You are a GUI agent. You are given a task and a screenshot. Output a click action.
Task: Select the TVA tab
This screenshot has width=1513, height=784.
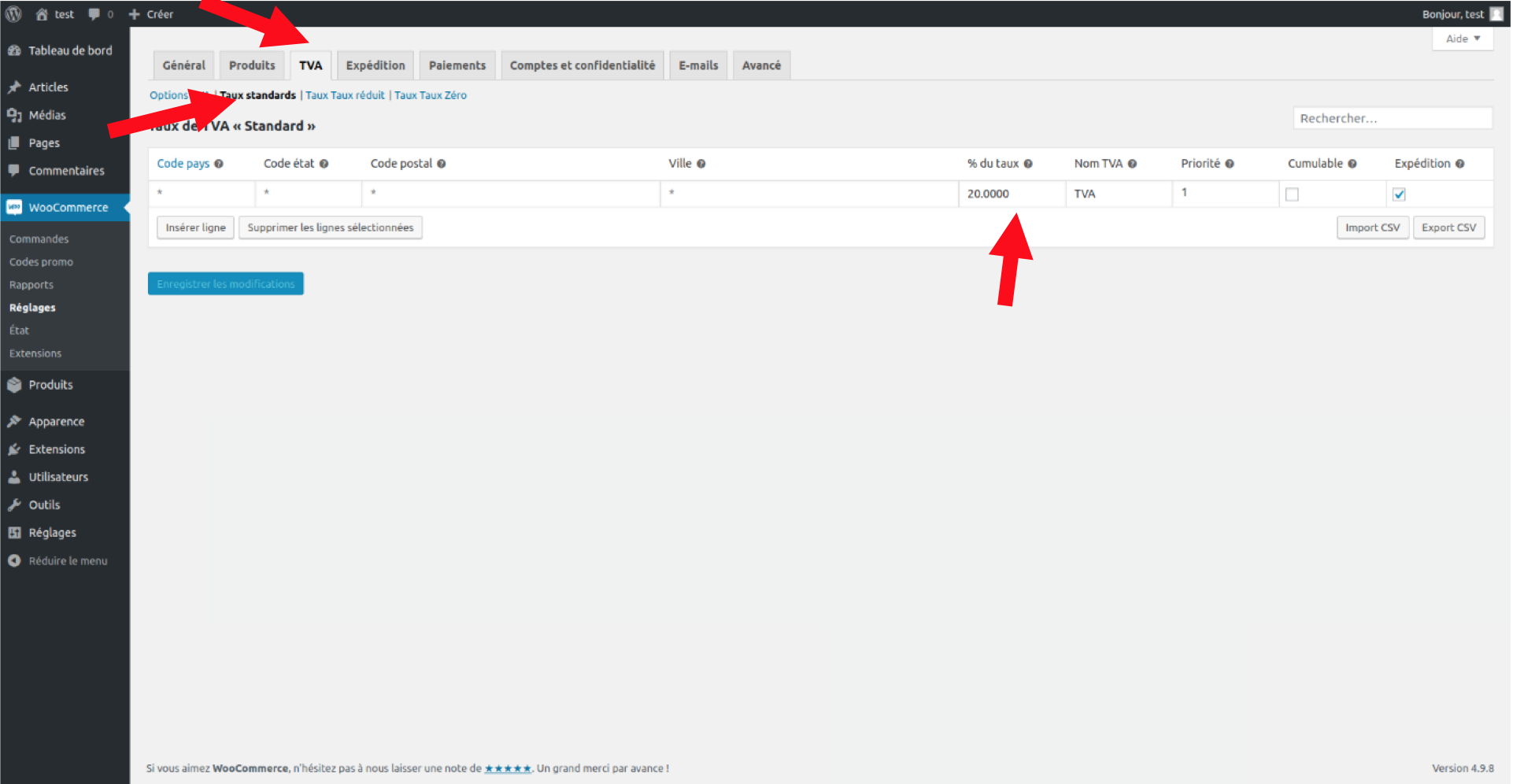pyautogui.click(x=310, y=65)
